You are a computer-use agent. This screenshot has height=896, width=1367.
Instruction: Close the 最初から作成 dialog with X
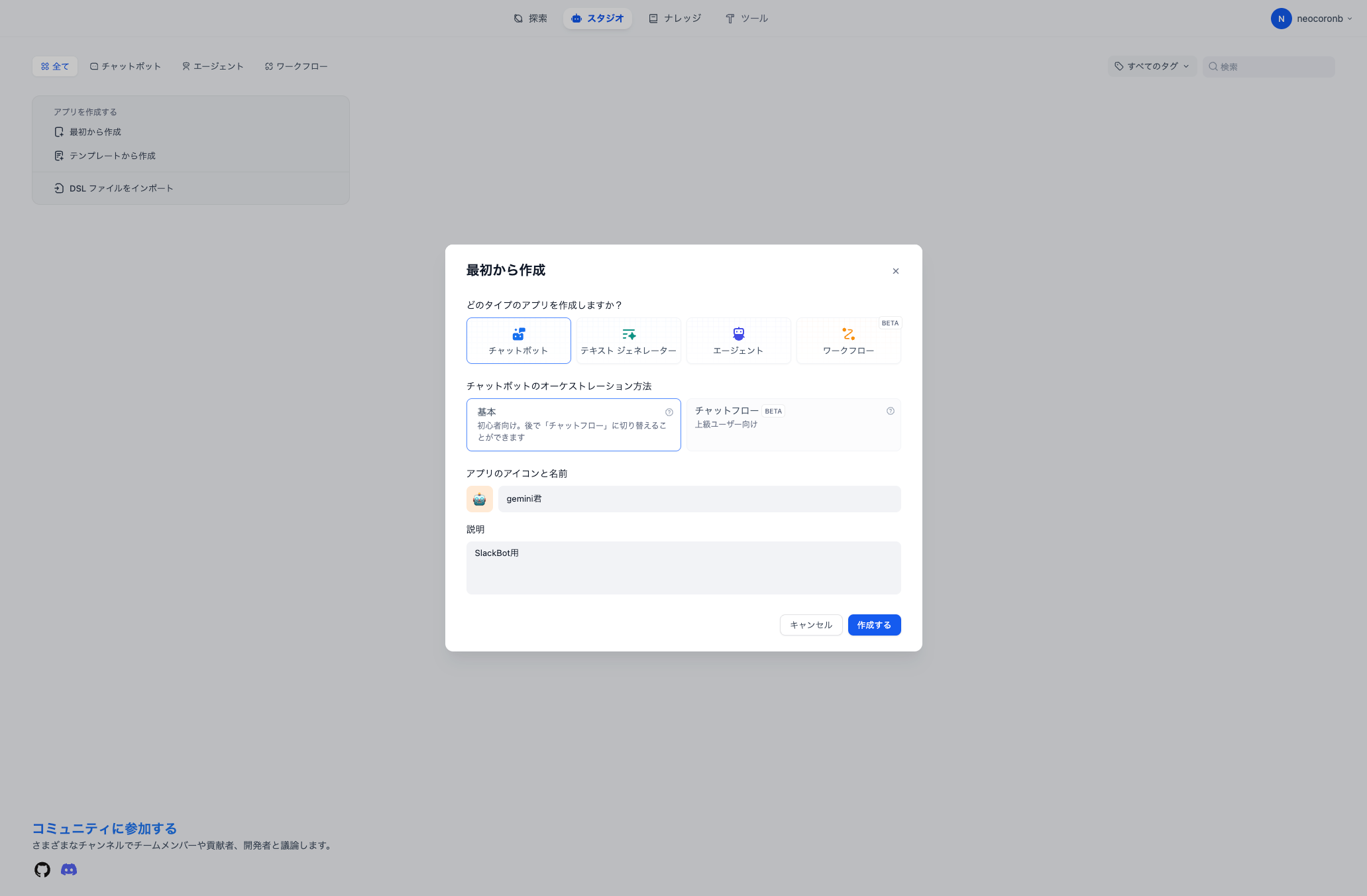[x=895, y=271]
